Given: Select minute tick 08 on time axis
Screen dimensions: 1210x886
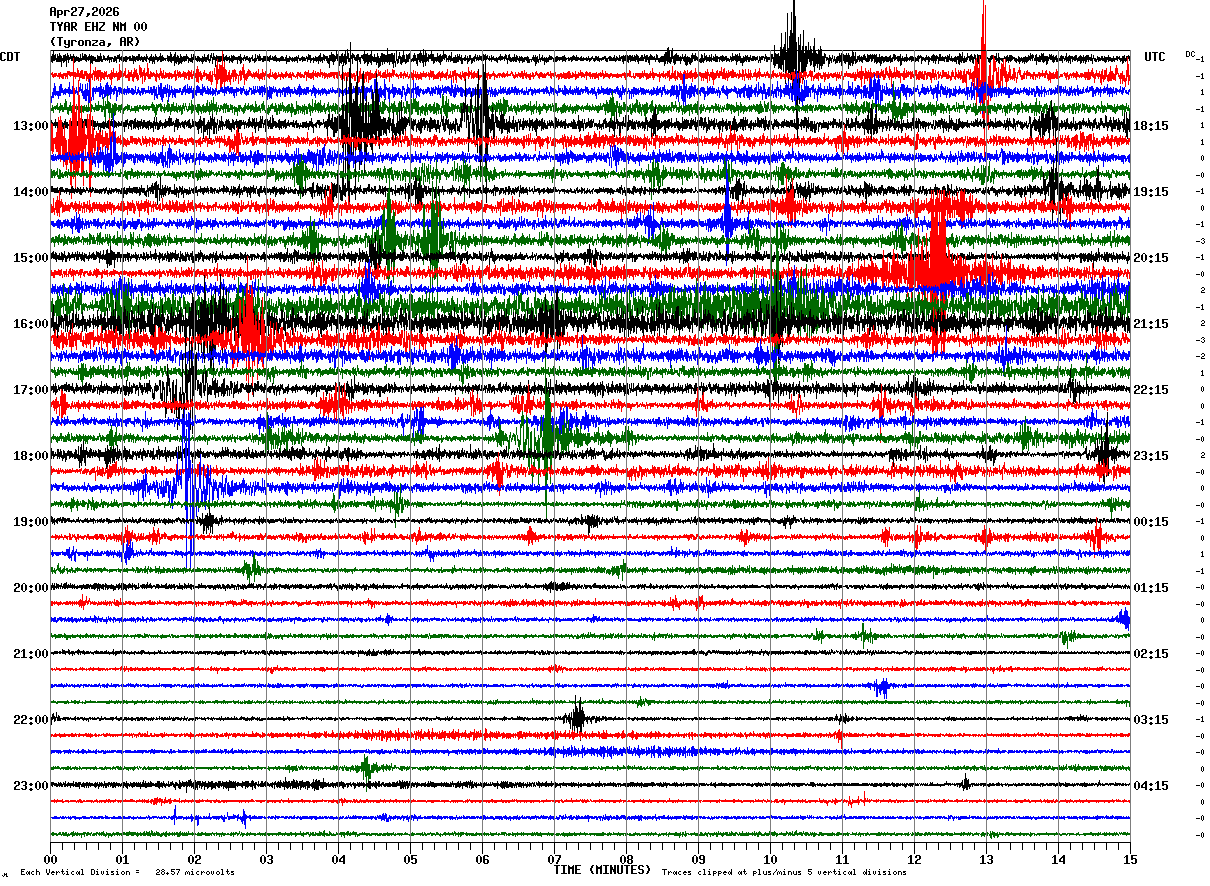Looking at the screenshot, I should pos(626,859).
